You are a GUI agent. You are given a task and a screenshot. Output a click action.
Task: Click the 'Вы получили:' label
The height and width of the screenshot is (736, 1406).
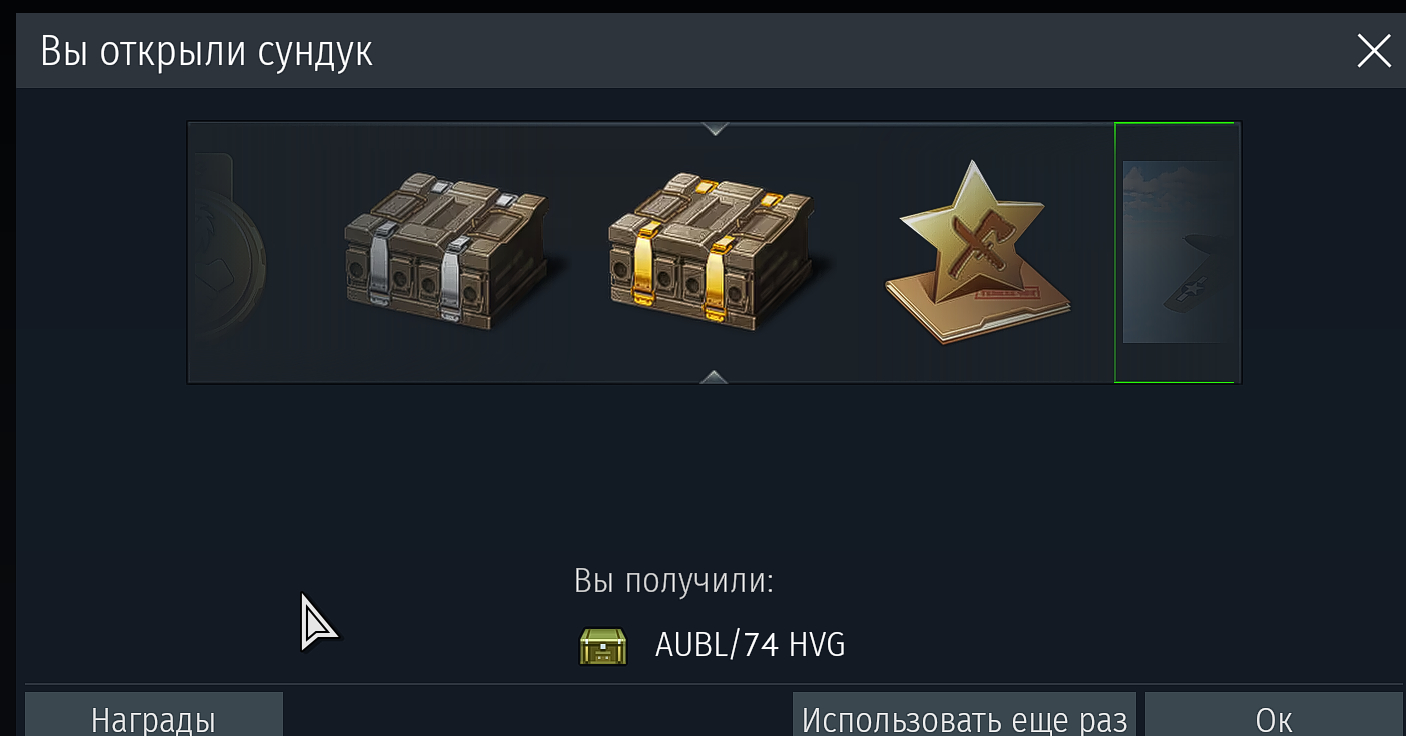674,581
